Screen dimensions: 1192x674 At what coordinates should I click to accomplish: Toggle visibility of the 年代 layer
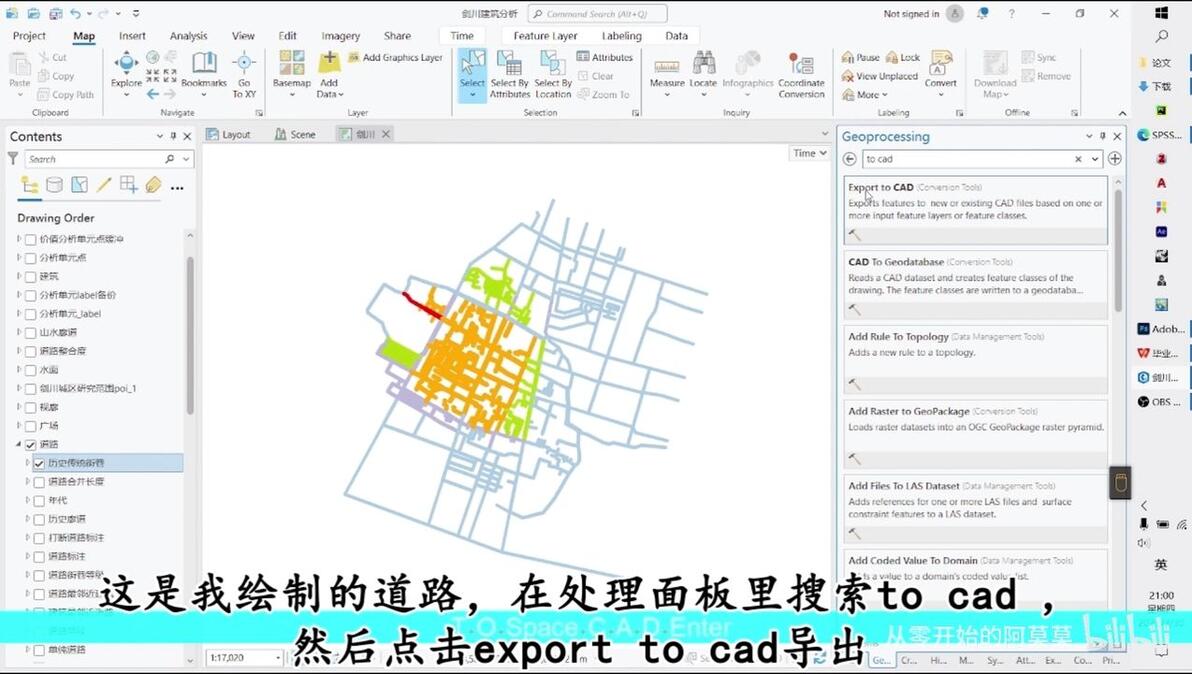tap(39, 501)
